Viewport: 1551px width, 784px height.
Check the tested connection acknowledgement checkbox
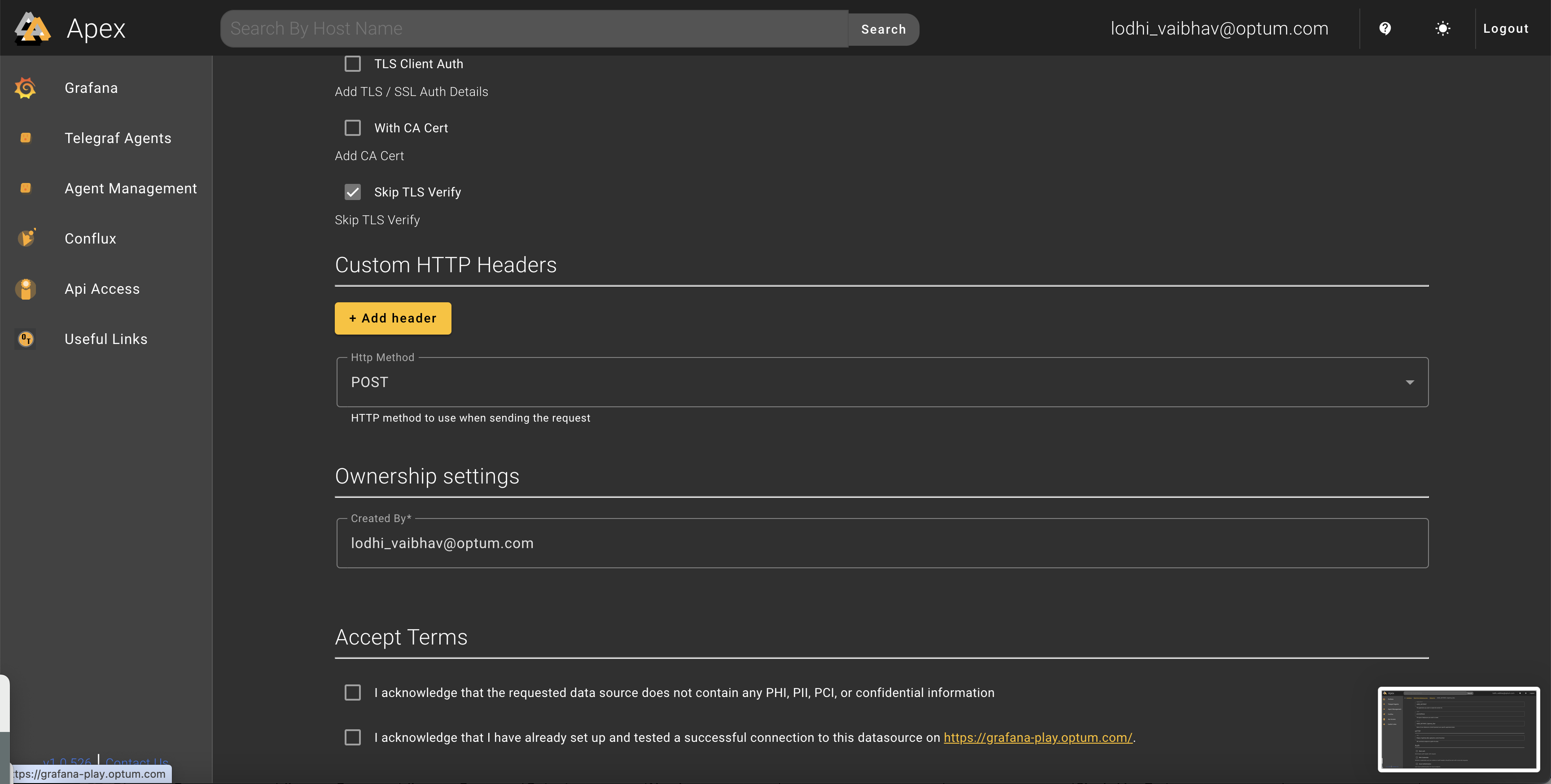[x=352, y=738]
